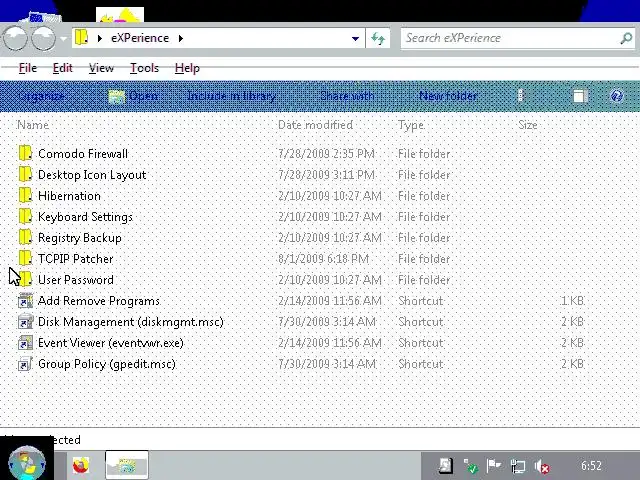Select the User Password folder icon

point(25,279)
